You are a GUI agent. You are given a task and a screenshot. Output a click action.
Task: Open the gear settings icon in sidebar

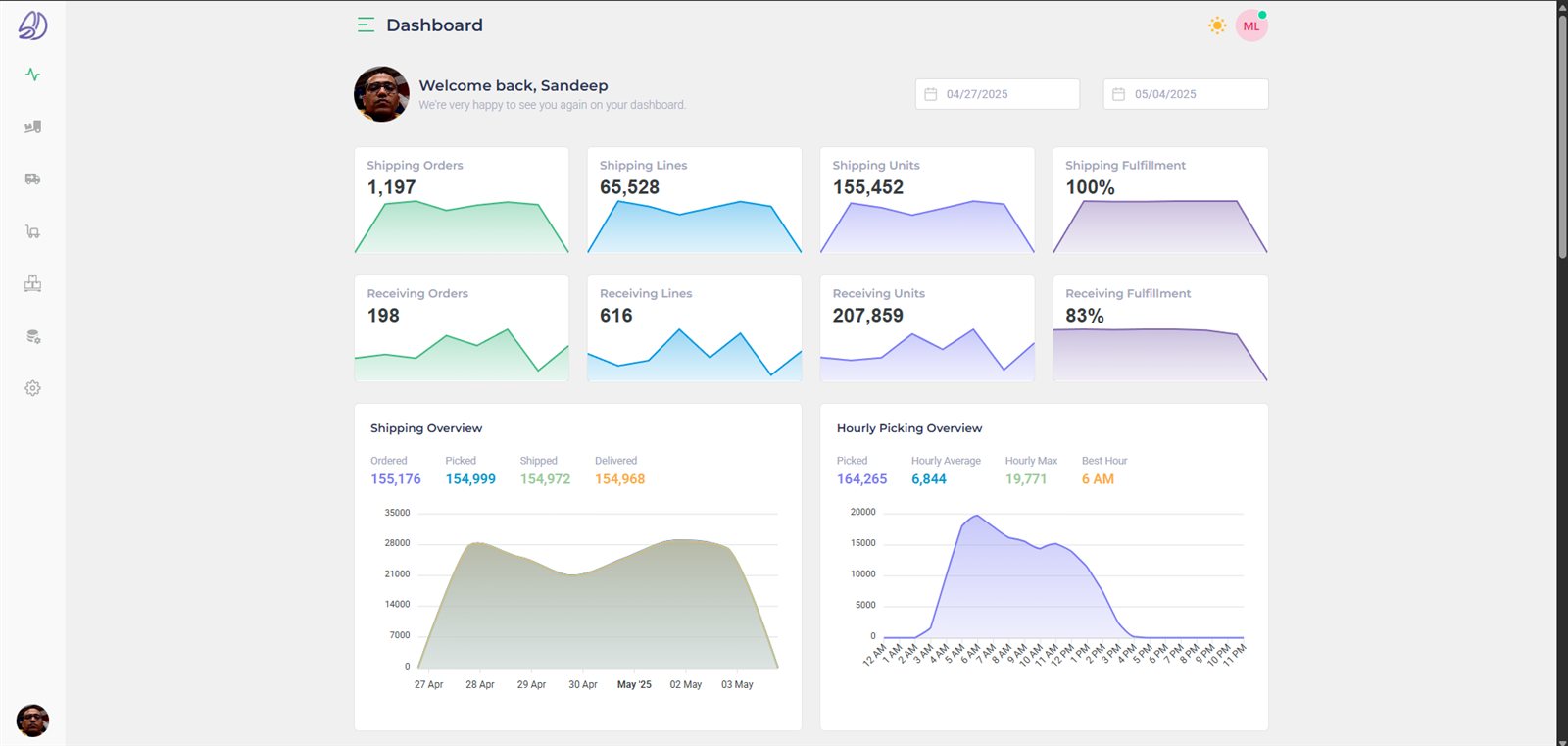coord(32,388)
